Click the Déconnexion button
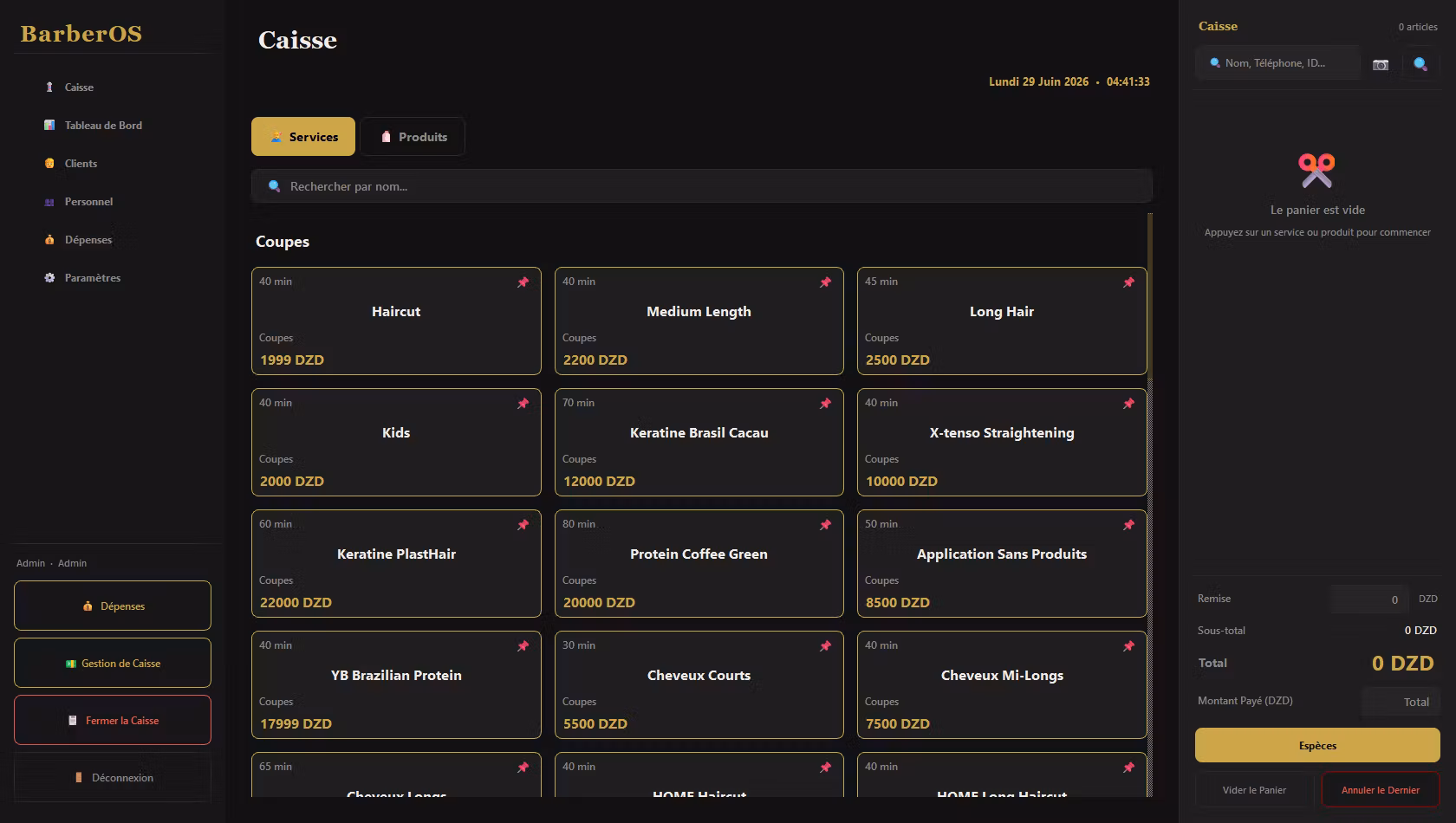The width and height of the screenshot is (1456, 823). [x=113, y=777]
